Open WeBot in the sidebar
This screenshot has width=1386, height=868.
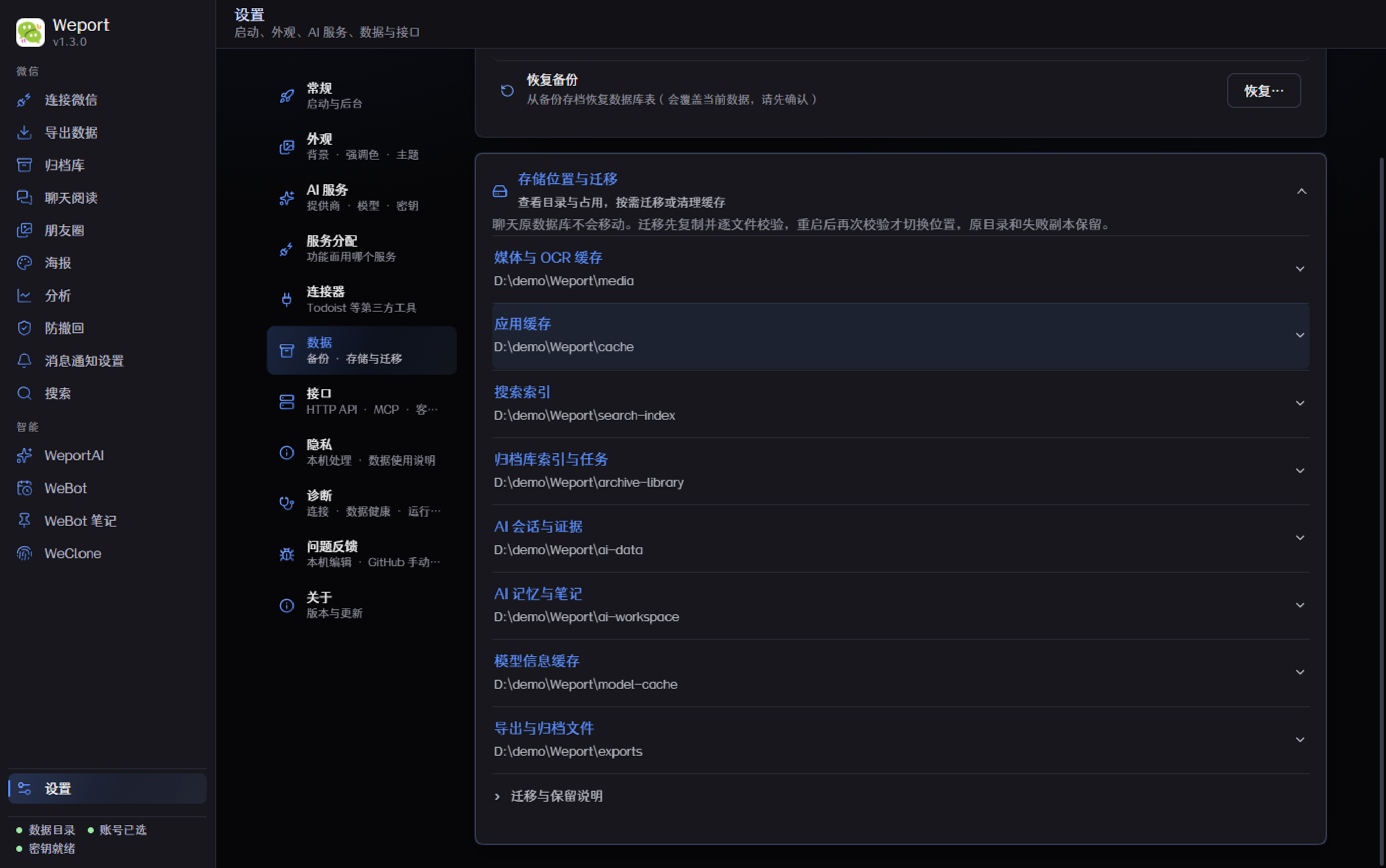pyautogui.click(x=108, y=488)
